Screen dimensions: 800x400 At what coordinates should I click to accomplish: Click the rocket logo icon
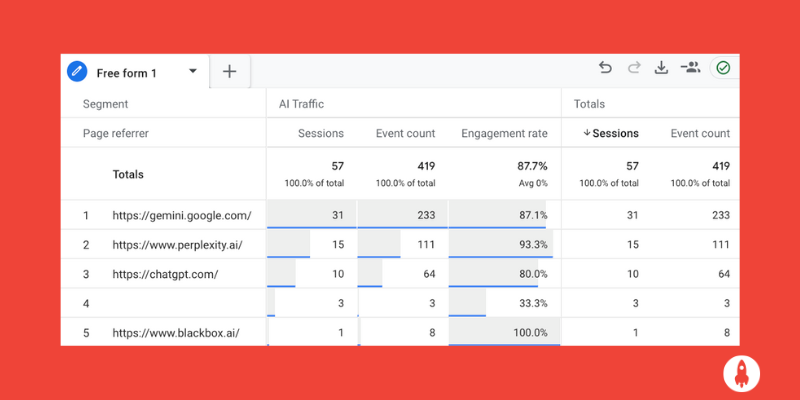pos(742,373)
